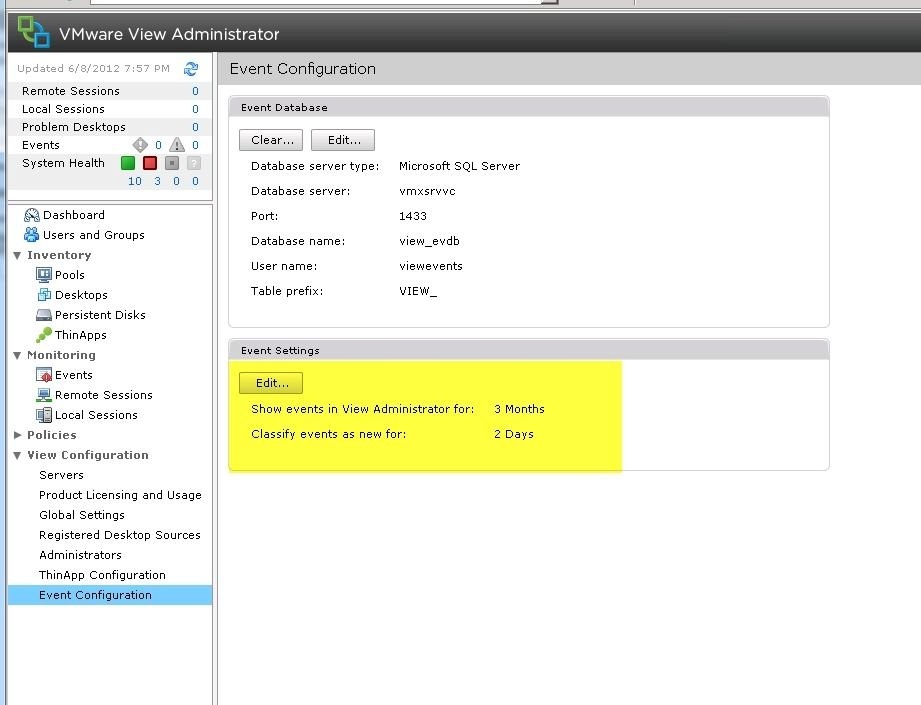This screenshot has width=921, height=705.
Task: Go to Global Settings
Action: (82, 515)
